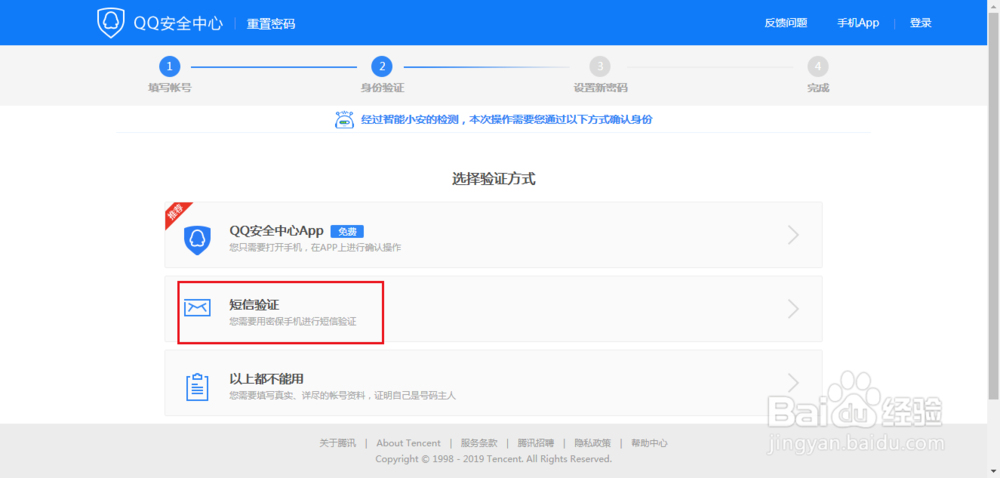This screenshot has width=1000, height=478.
Task: Click the 身份验证 step label
Action: pyautogui.click(x=382, y=88)
